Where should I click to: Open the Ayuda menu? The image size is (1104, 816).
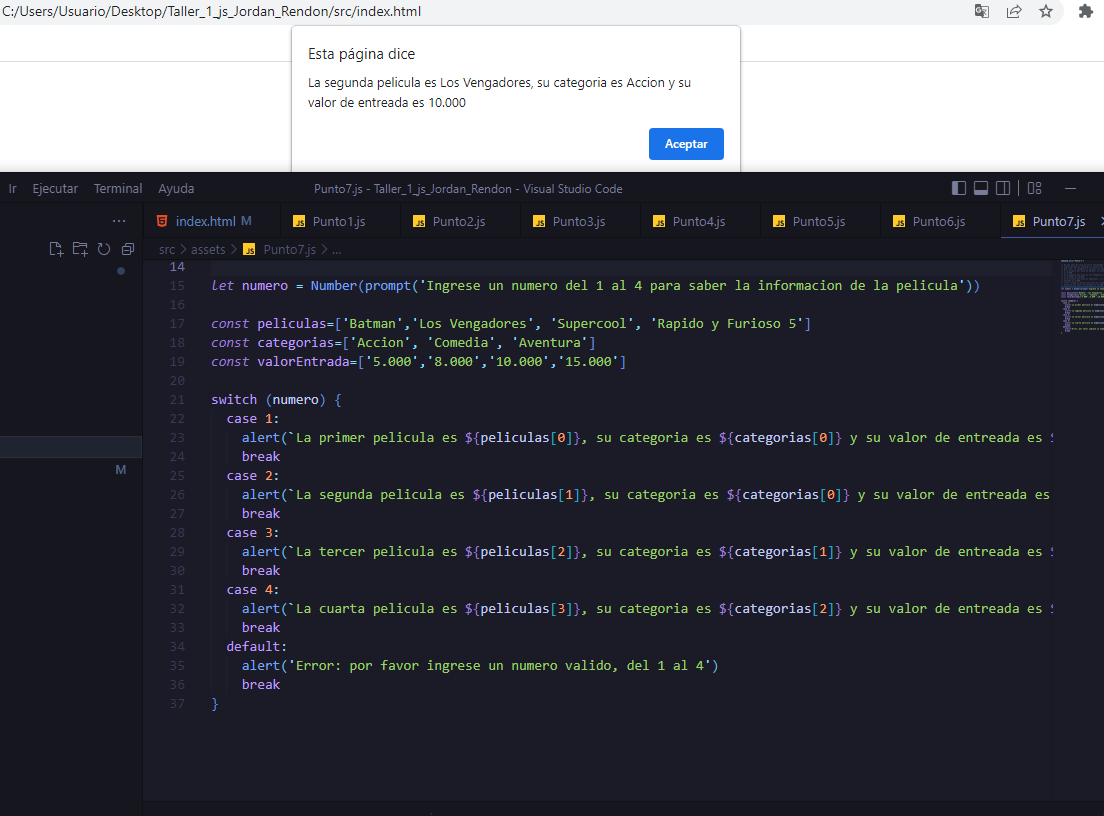point(176,189)
